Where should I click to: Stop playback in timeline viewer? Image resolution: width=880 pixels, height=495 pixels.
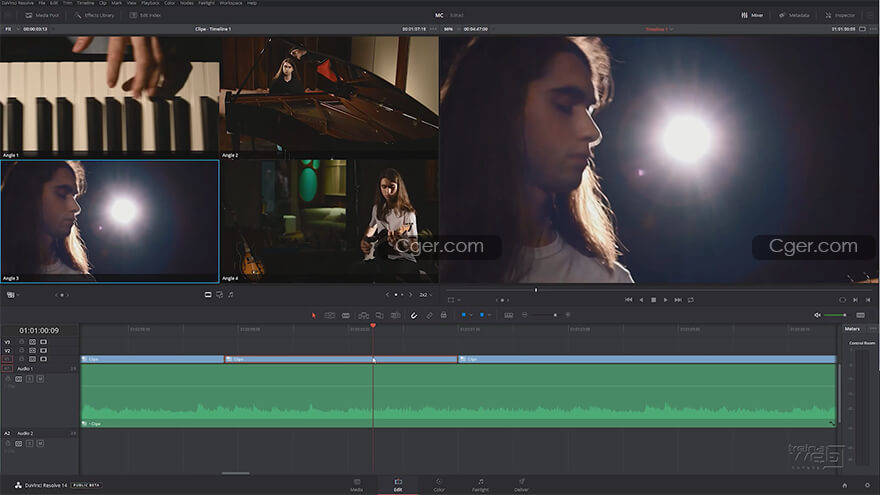653,300
